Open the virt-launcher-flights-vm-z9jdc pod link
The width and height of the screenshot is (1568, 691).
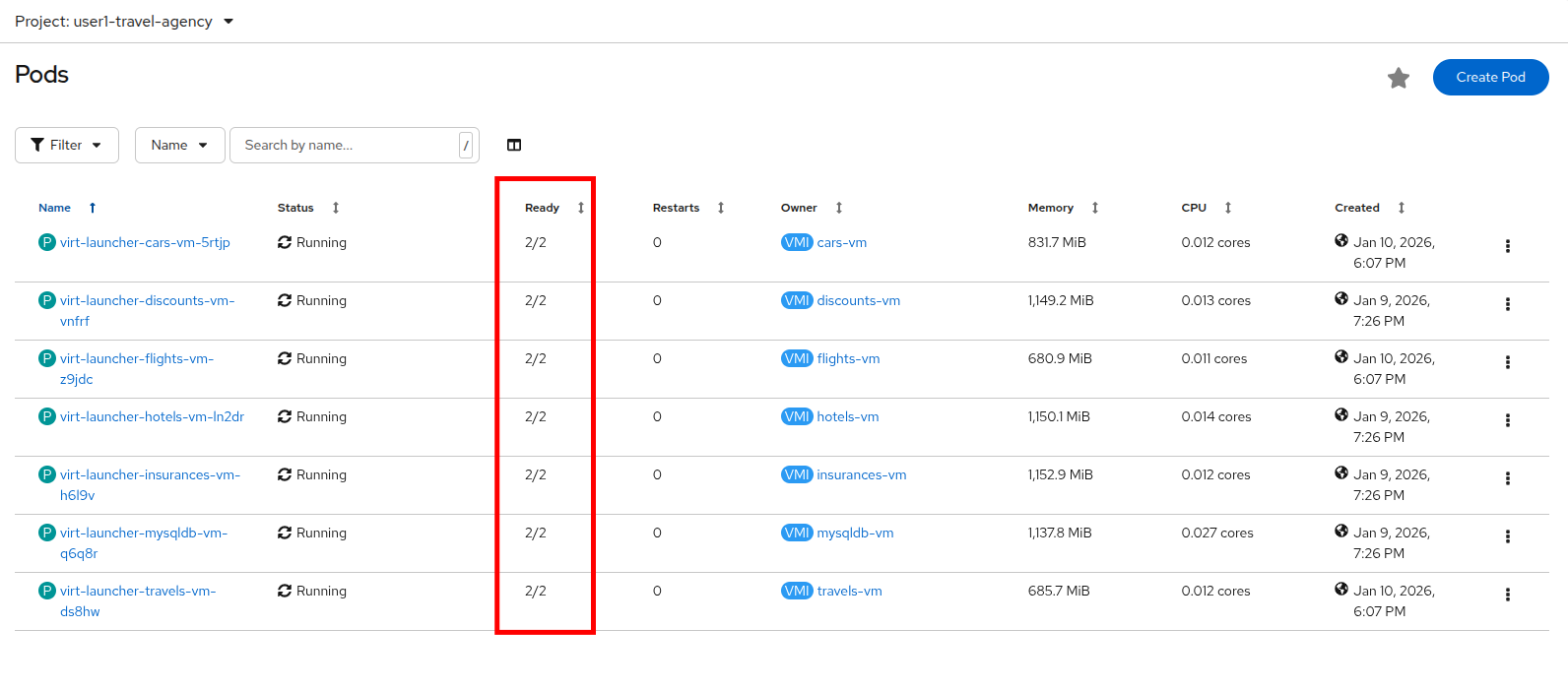tap(136, 359)
